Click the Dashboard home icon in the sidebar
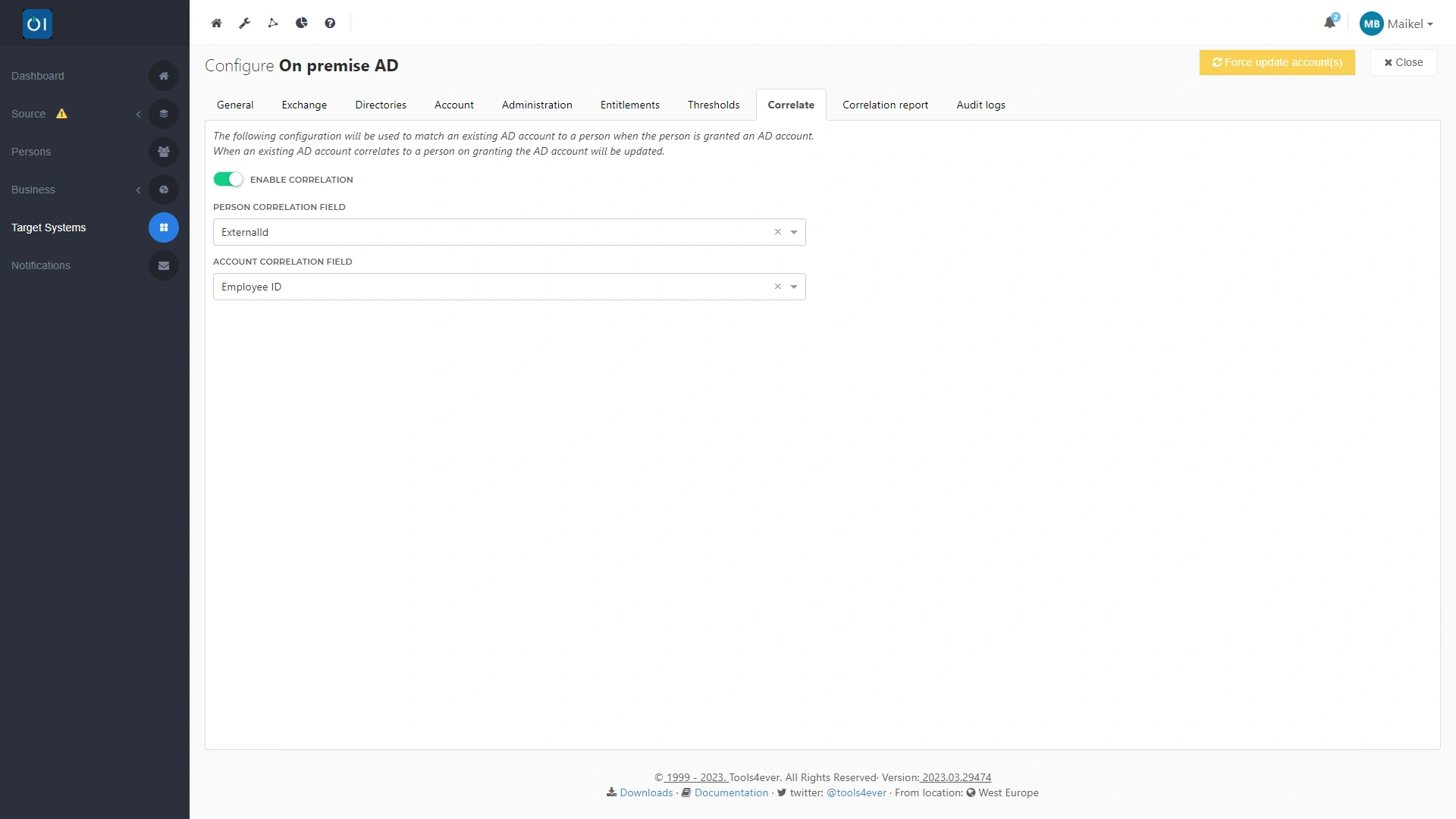This screenshot has height=819, width=1456. pos(164,76)
